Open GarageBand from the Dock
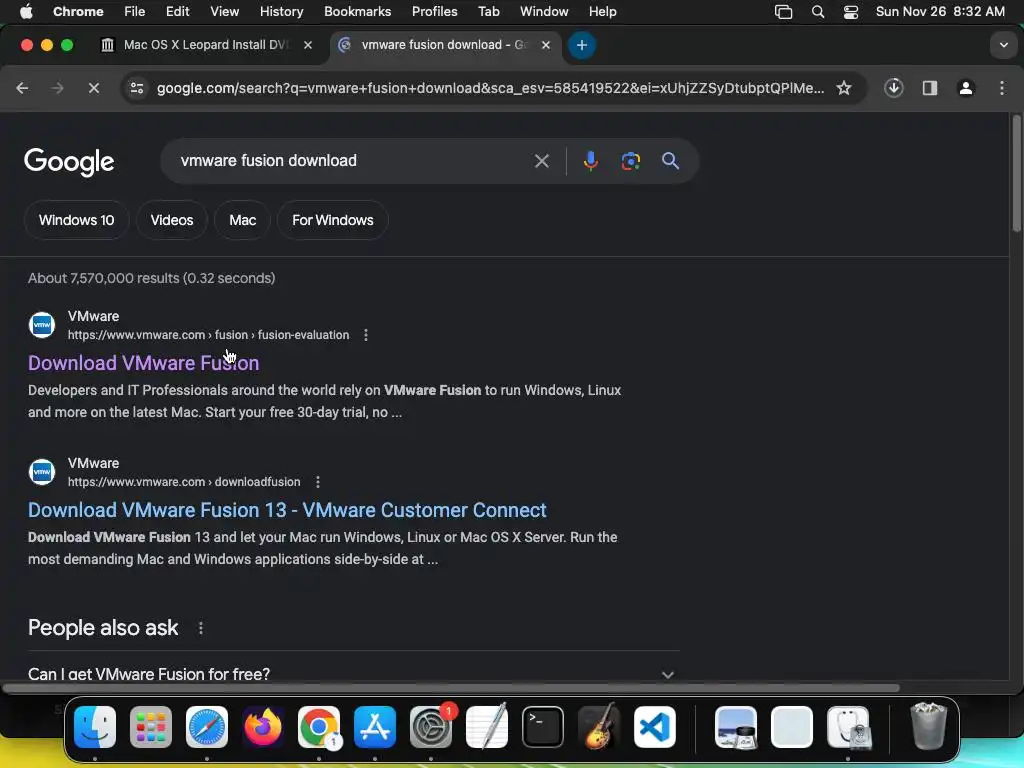Viewport: 1024px width, 768px height. point(599,727)
